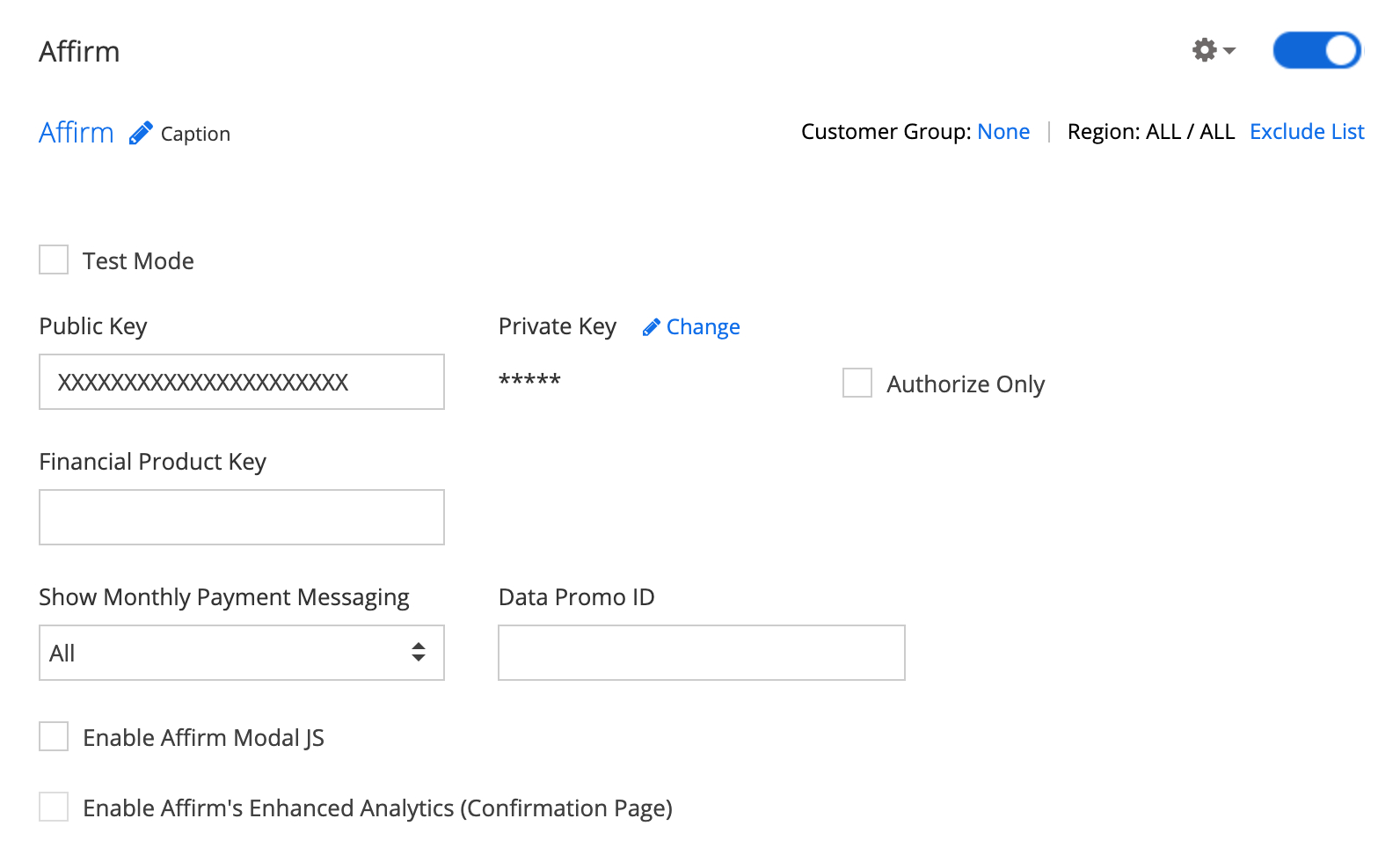This screenshot has height=855, width=1400.
Task: Toggle the Affirm payment method switch off
Action: (1316, 50)
